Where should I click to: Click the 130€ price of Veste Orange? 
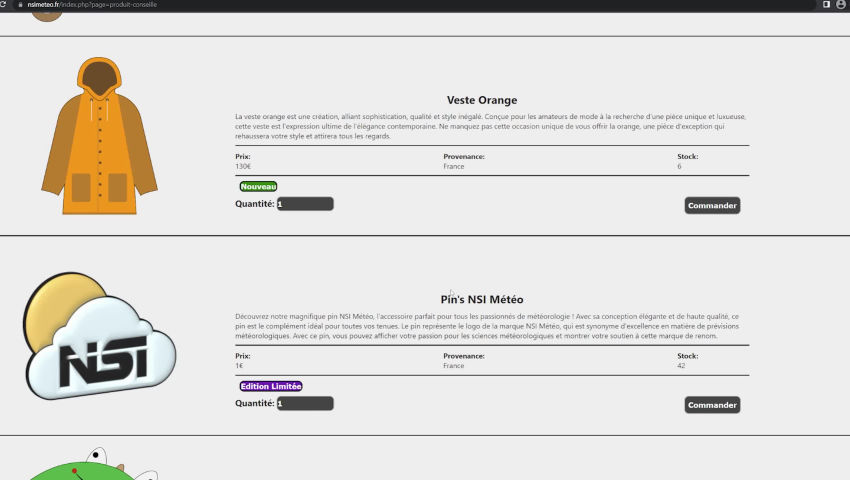243,166
